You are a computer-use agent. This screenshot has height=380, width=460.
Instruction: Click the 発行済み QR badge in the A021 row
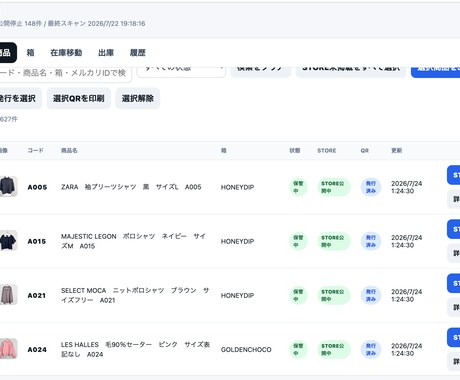[371, 295]
